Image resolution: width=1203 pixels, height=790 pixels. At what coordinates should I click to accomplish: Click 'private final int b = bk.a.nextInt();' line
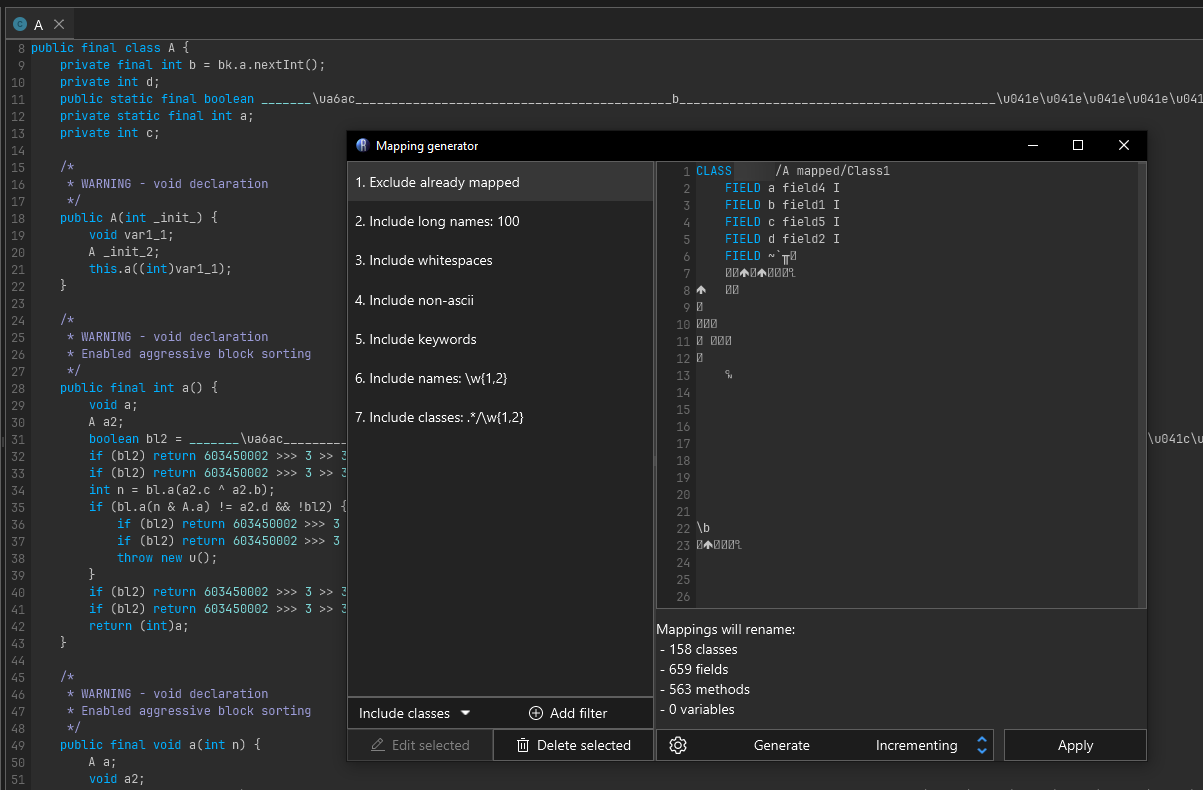click(193, 65)
